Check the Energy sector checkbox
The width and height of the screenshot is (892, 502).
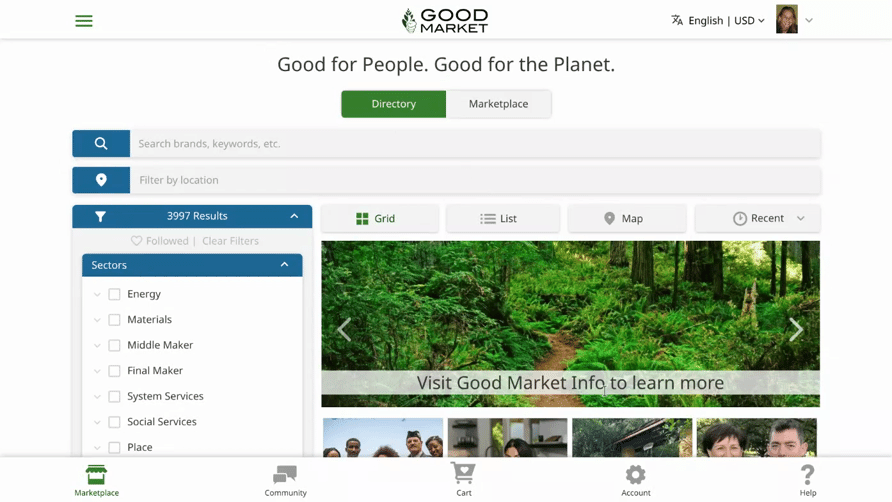(114, 294)
